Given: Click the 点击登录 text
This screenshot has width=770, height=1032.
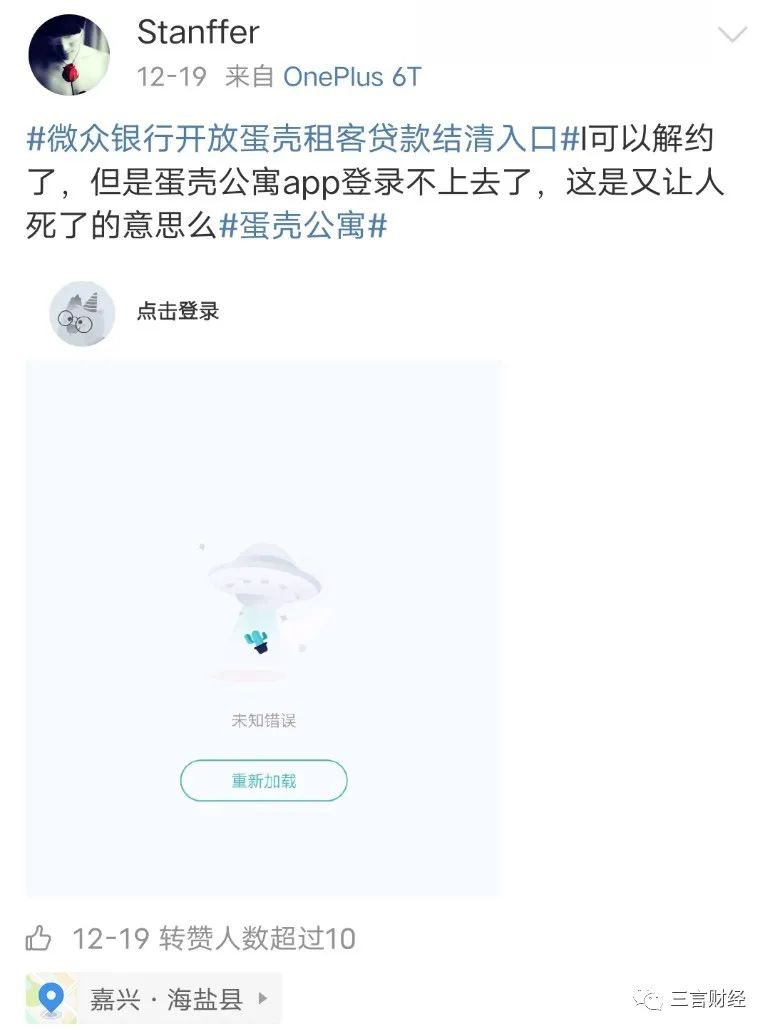Looking at the screenshot, I should 178,311.
